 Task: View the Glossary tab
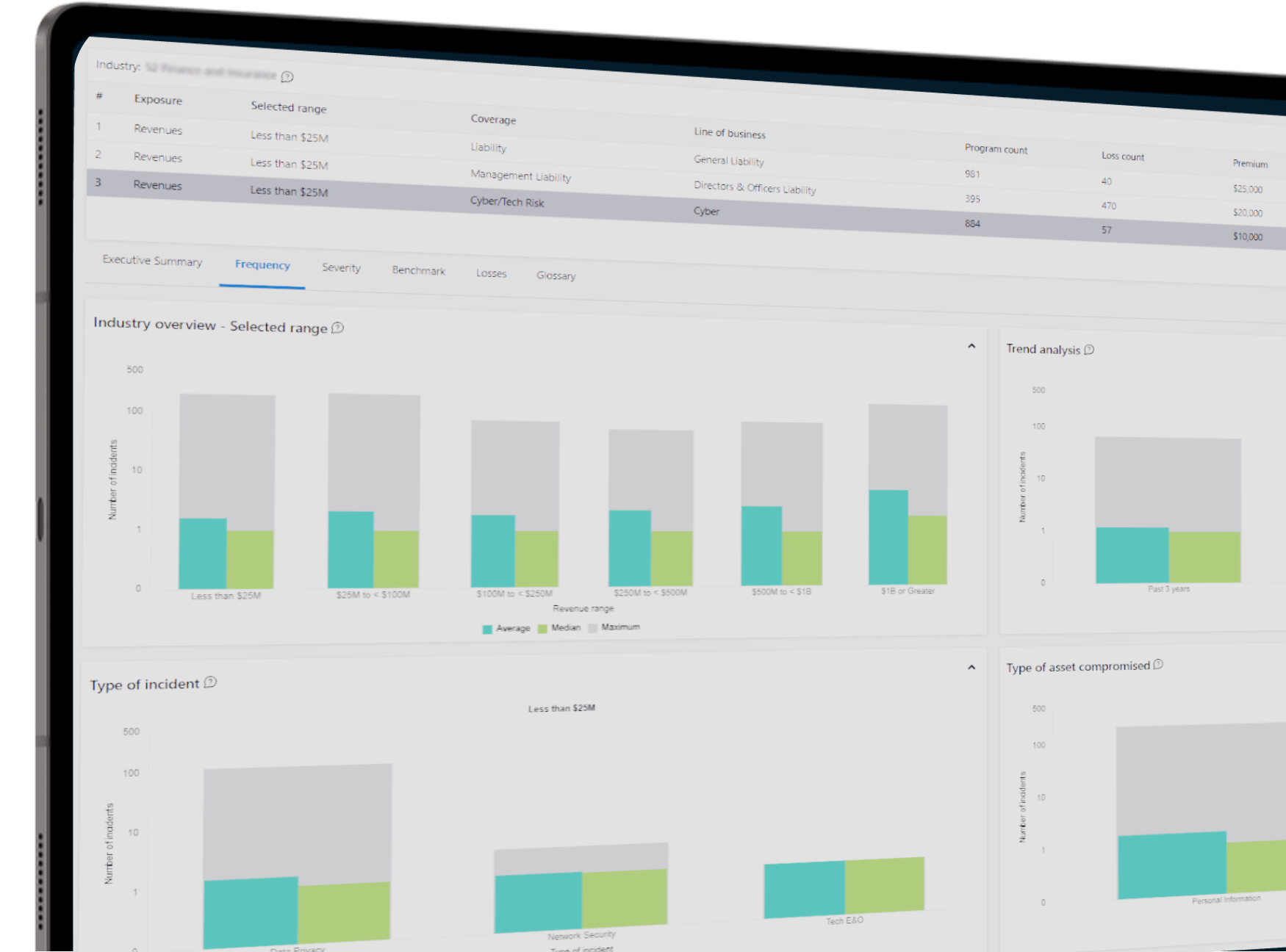click(x=556, y=275)
